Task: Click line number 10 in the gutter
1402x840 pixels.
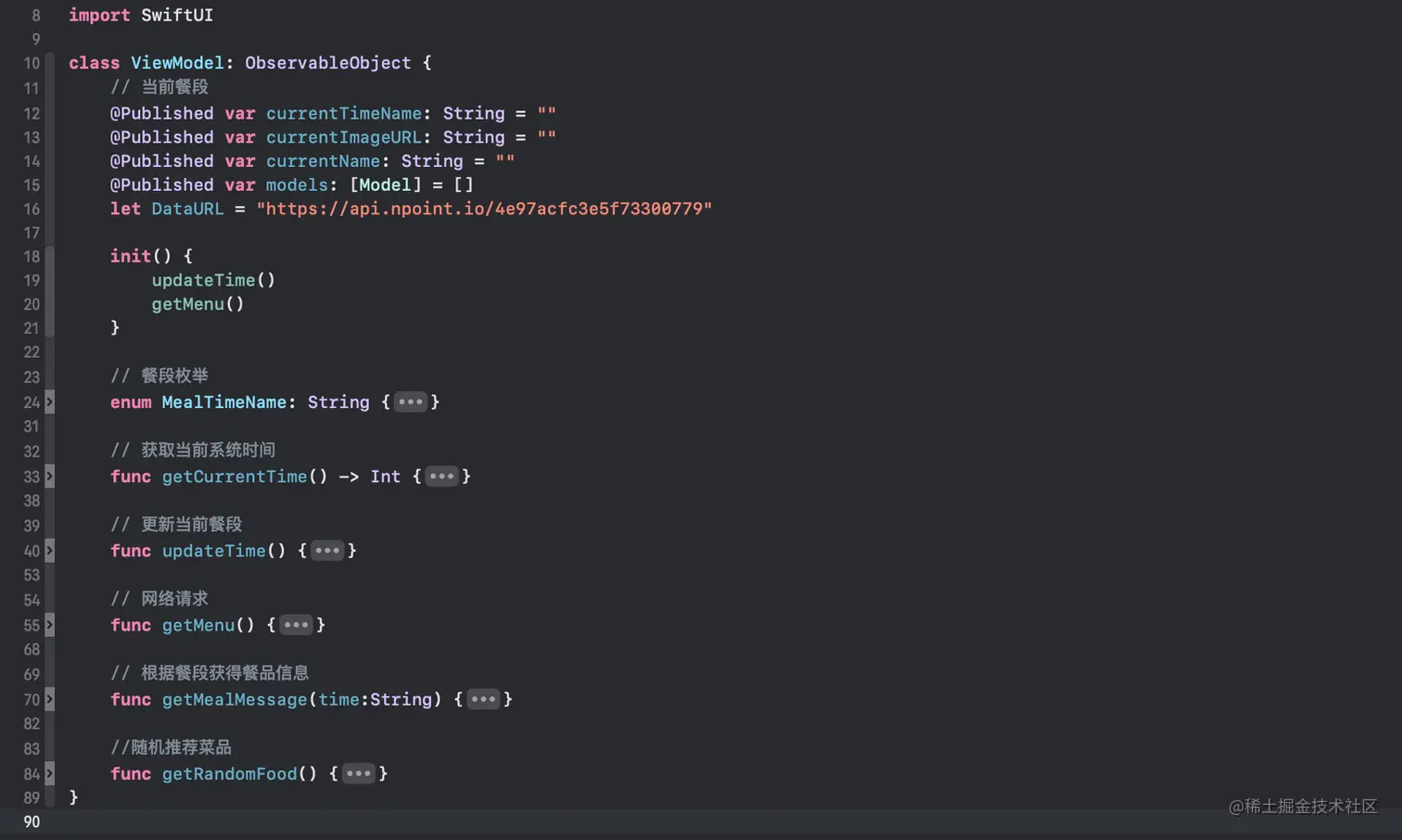Action: point(32,63)
